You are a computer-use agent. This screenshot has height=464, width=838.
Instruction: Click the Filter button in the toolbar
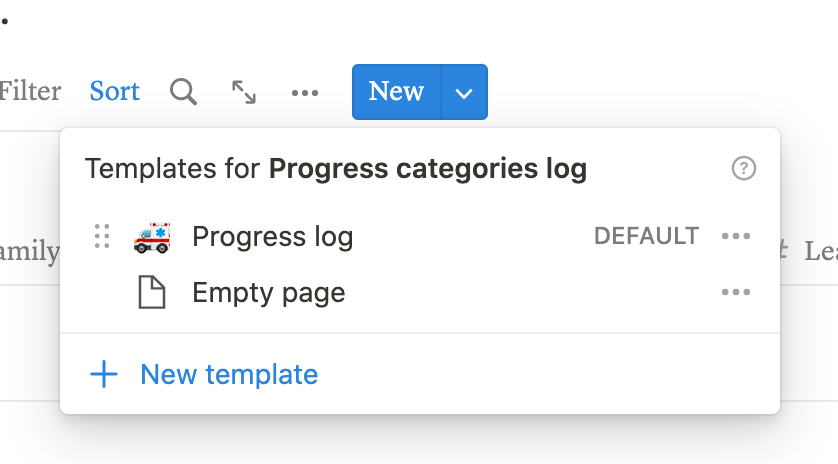(30, 92)
